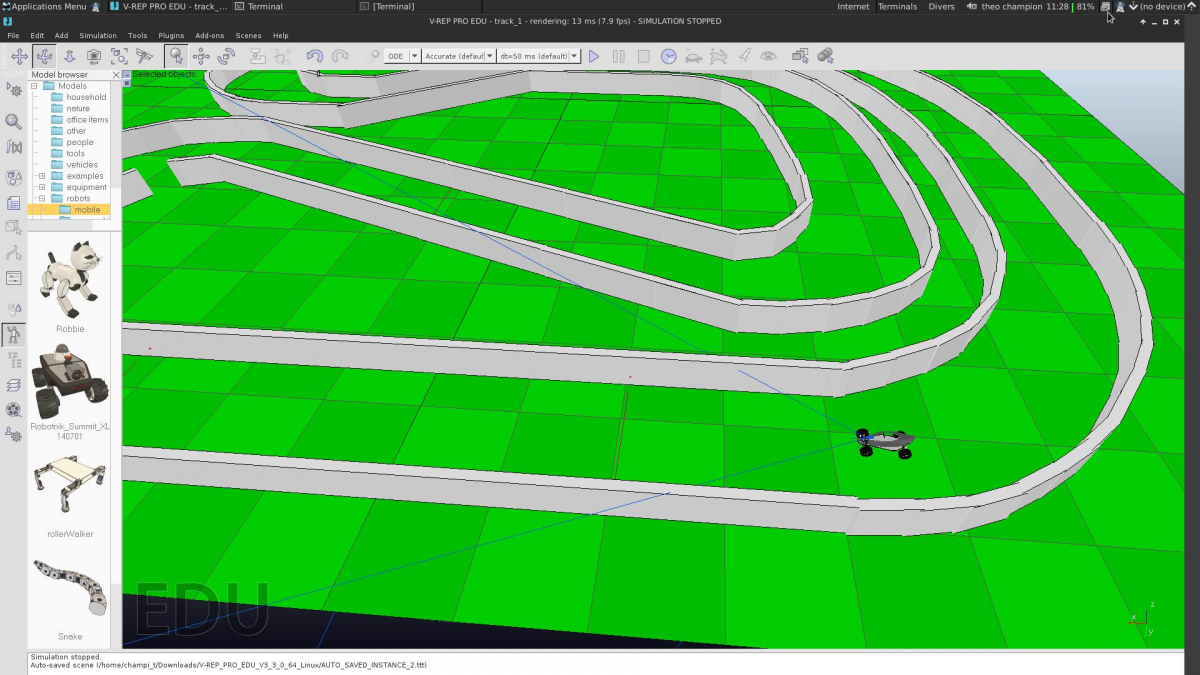The width and height of the screenshot is (1200, 675).
Task: Toggle the model browser sidebar button
Action: tap(14, 334)
